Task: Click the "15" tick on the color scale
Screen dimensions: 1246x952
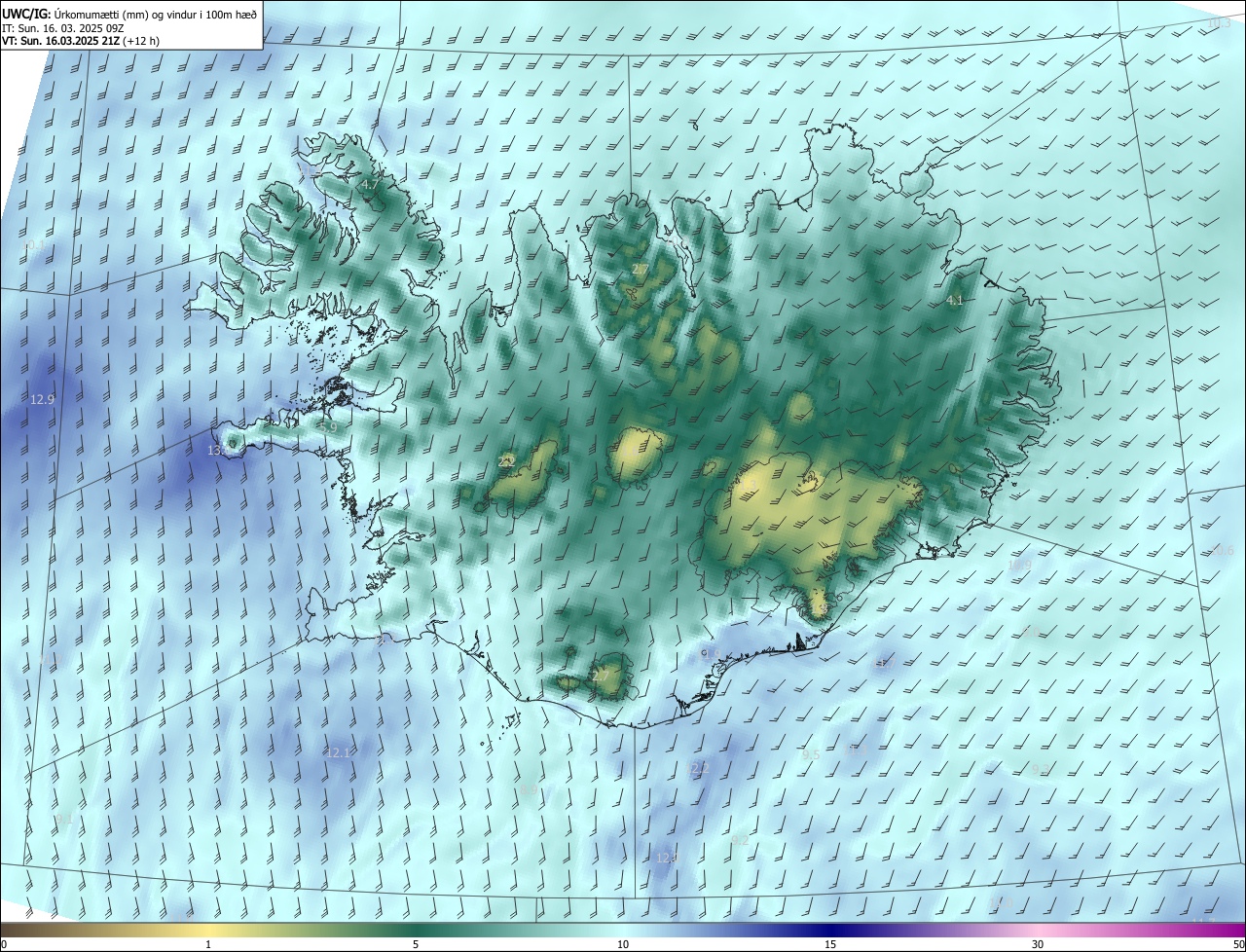Action: click(x=830, y=944)
